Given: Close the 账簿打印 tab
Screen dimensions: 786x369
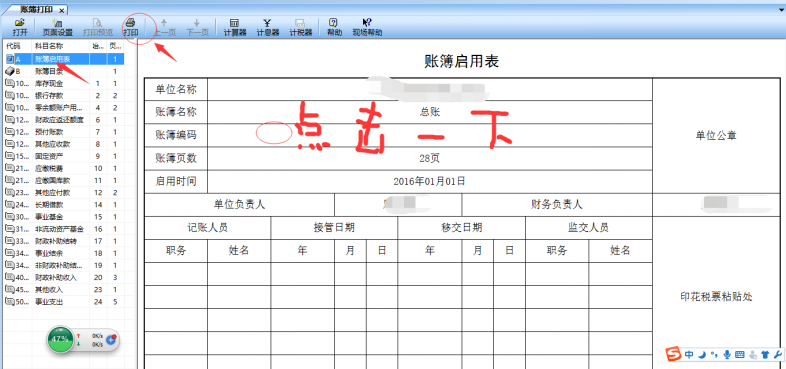Looking at the screenshot, I should tap(61, 10).
